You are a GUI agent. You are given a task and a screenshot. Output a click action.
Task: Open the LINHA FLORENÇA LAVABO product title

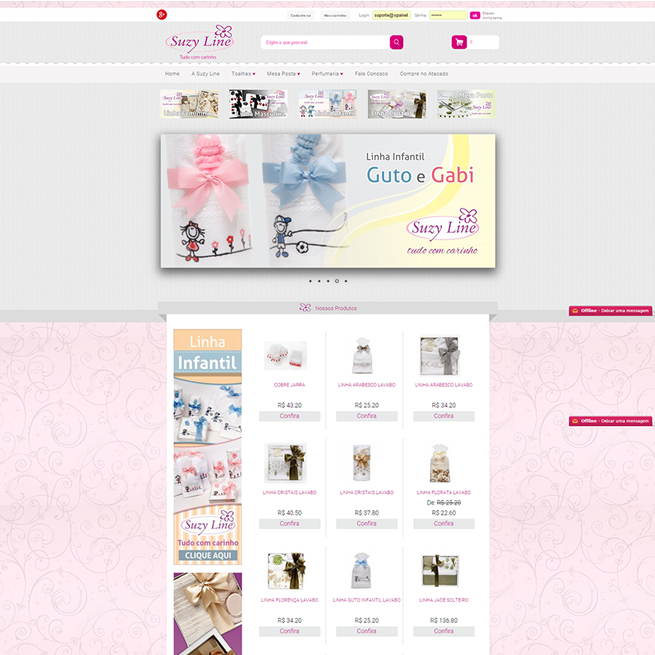tap(289, 600)
